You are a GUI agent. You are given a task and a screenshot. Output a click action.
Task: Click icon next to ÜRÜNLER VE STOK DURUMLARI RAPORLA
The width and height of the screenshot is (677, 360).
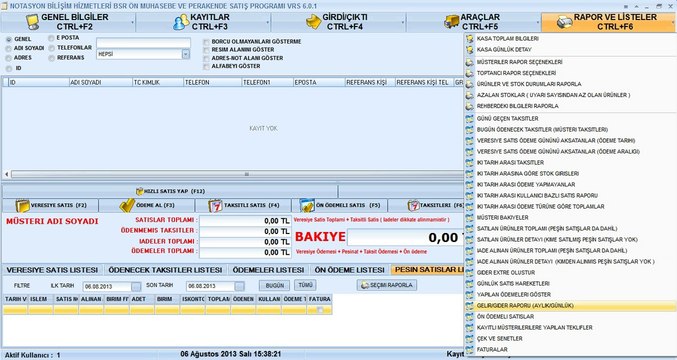[x=470, y=84]
